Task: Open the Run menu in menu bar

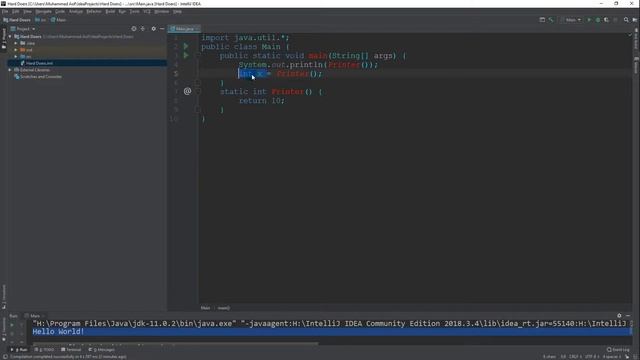Action: 122,11
